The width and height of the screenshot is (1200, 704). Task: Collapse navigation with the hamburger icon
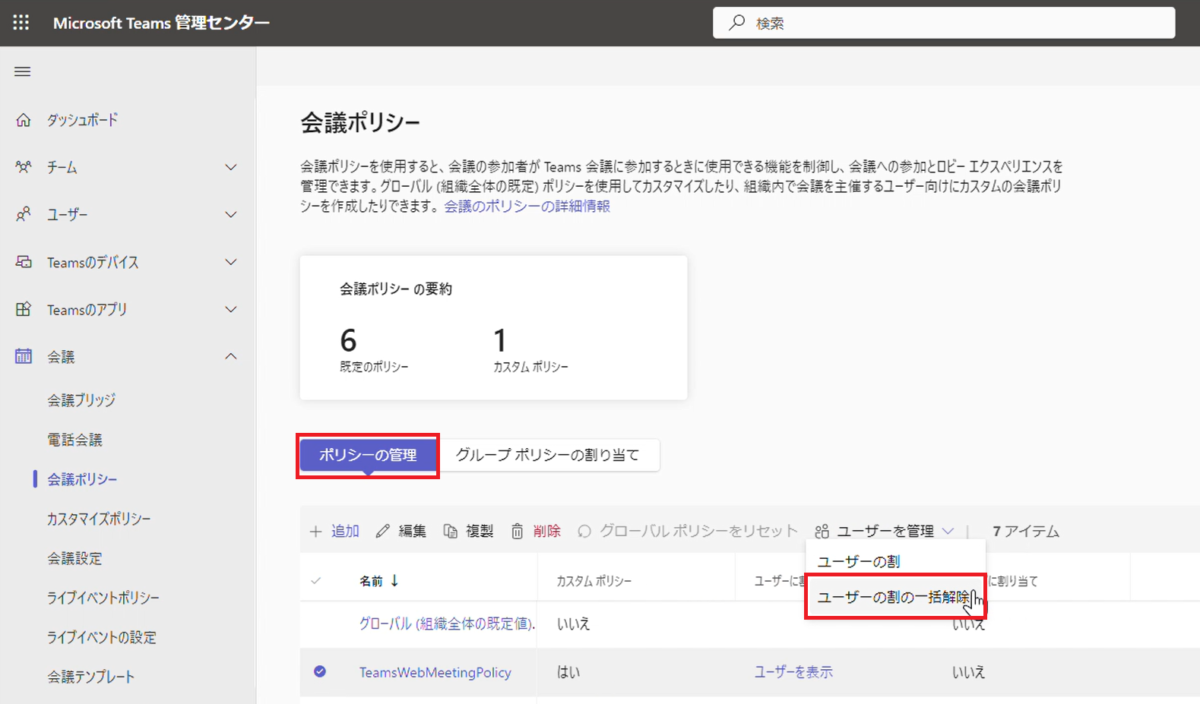[21, 70]
